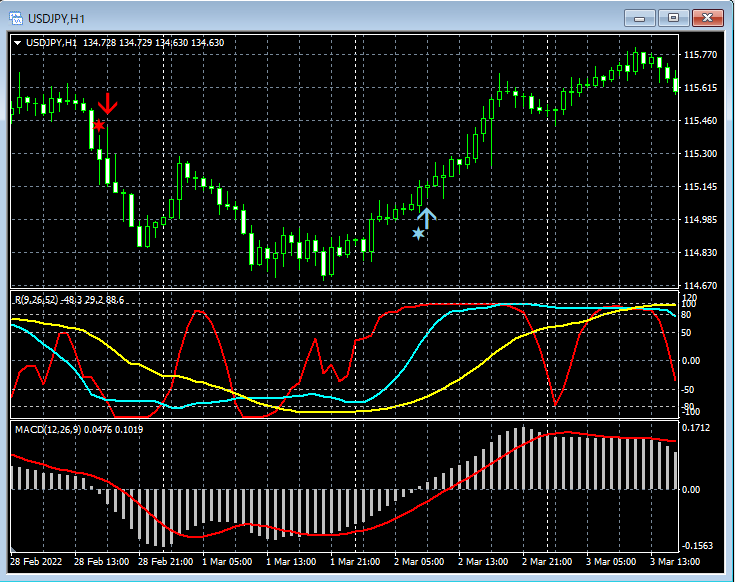Click the 28 Feb 21:00 time label
This screenshot has height=582, width=736.
pos(165,562)
